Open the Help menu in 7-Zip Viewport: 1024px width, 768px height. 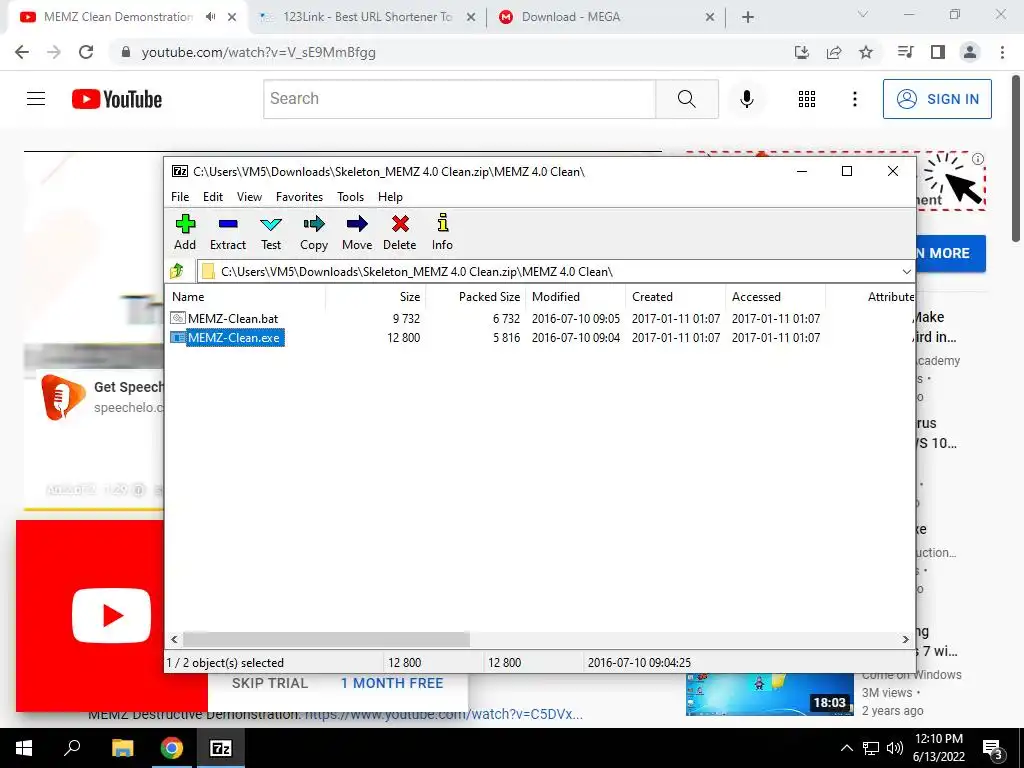pos(390,197)
